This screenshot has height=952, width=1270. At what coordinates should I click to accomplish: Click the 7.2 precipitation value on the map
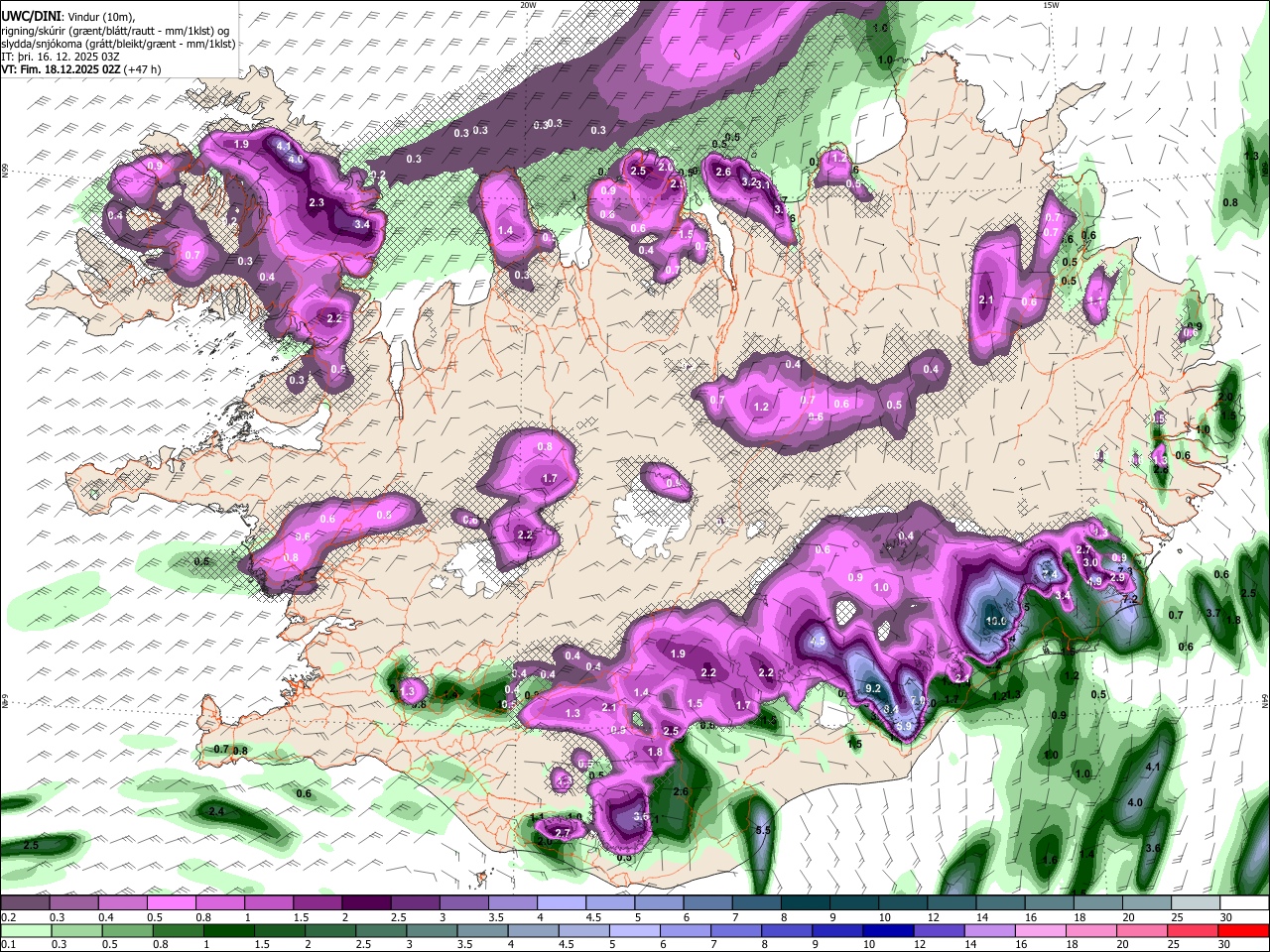[x=1129, y=599]
